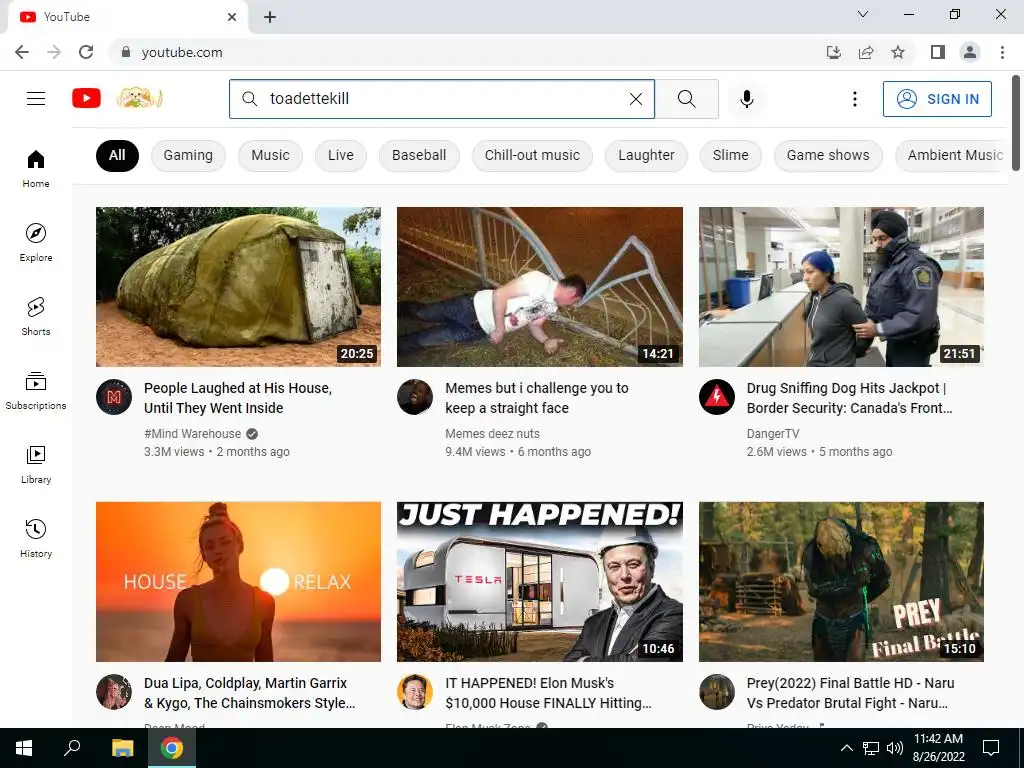
Task: Click the DangerTV channel avatar
Action: click(716, 397)
